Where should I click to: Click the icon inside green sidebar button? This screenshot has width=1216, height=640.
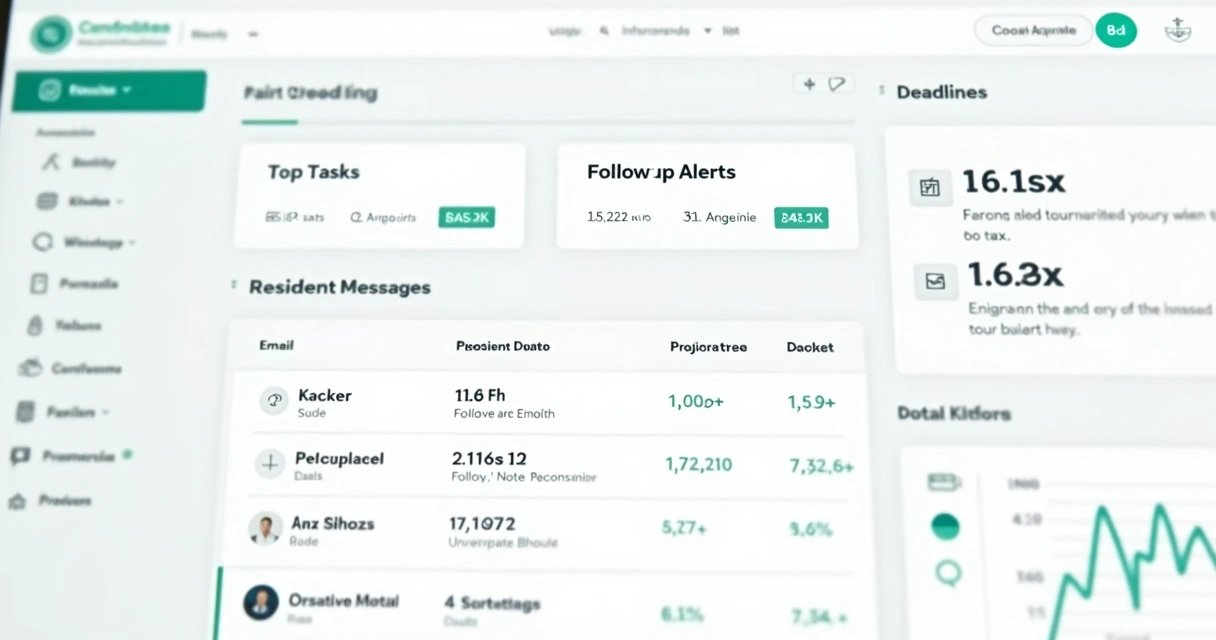tap(48, 91)
